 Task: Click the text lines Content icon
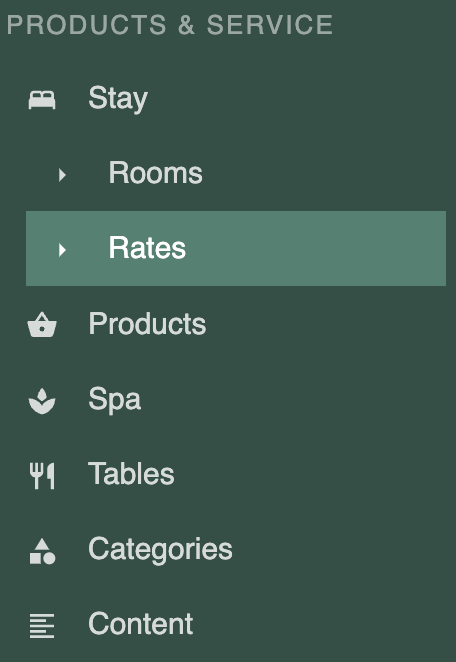42,626
